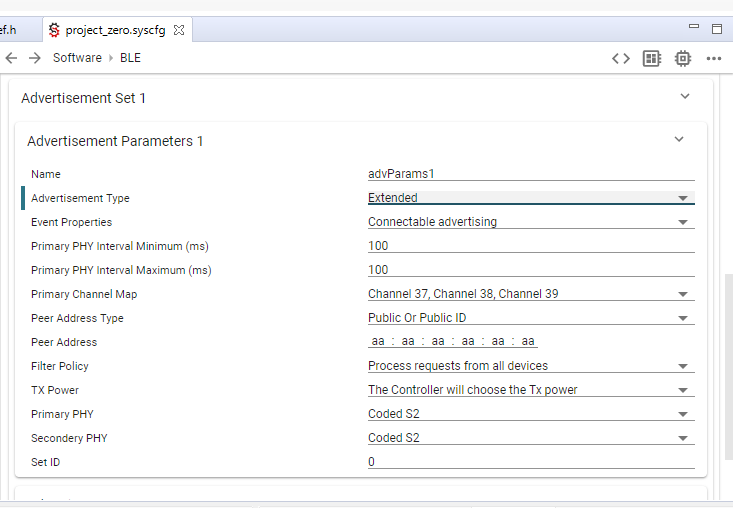Click the Name field advParams1
This screenshot has height=508, width=733.
[530, 174]
